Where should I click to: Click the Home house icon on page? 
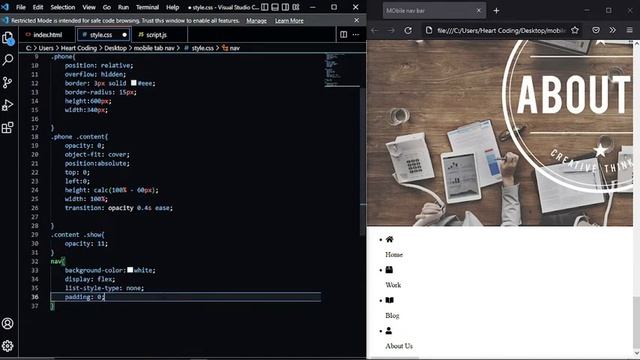coord(389,239)
